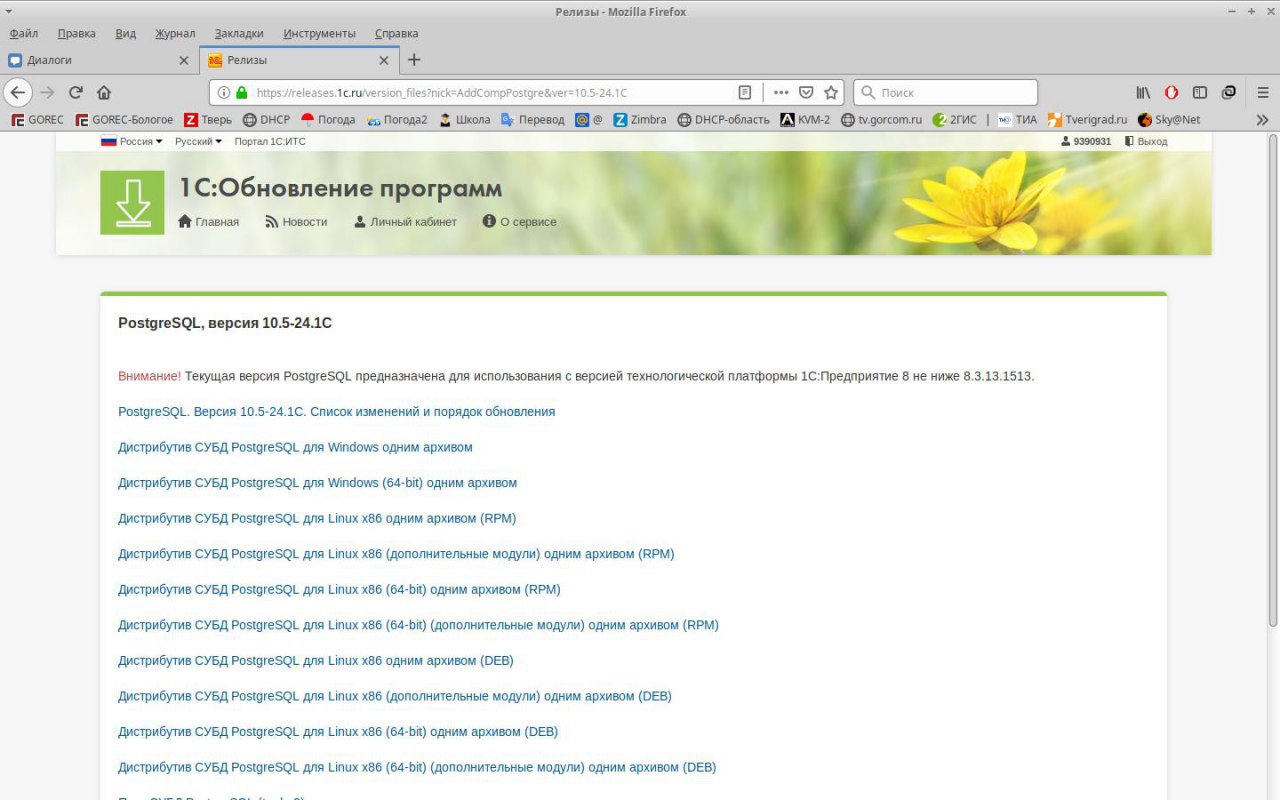Click the URL address field

click(490, 92)
